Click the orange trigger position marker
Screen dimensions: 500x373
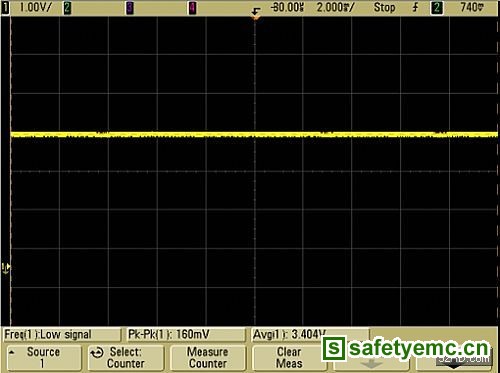point(256,14)
